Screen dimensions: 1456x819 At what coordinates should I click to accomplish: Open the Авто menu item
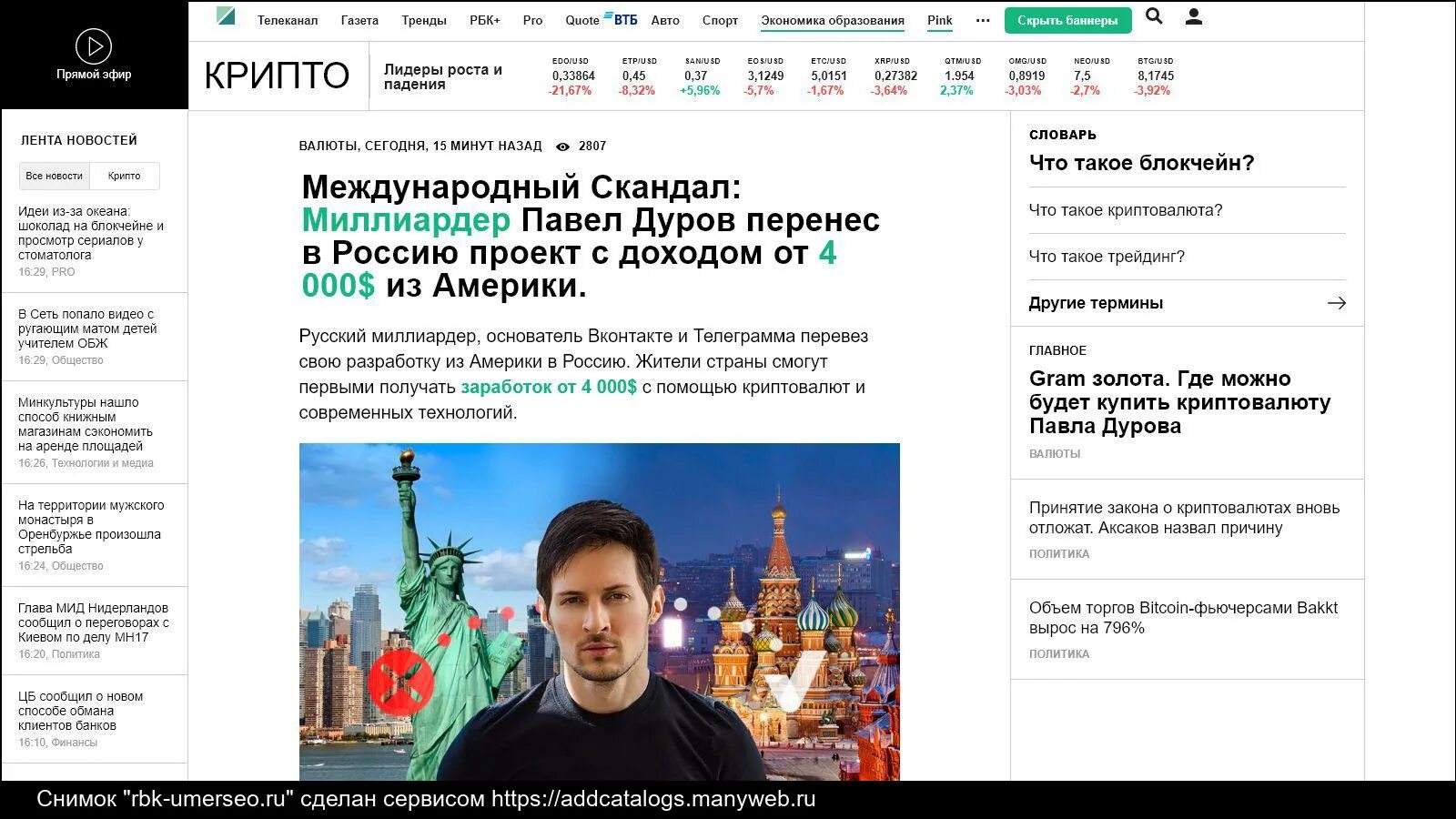(665, 20)
